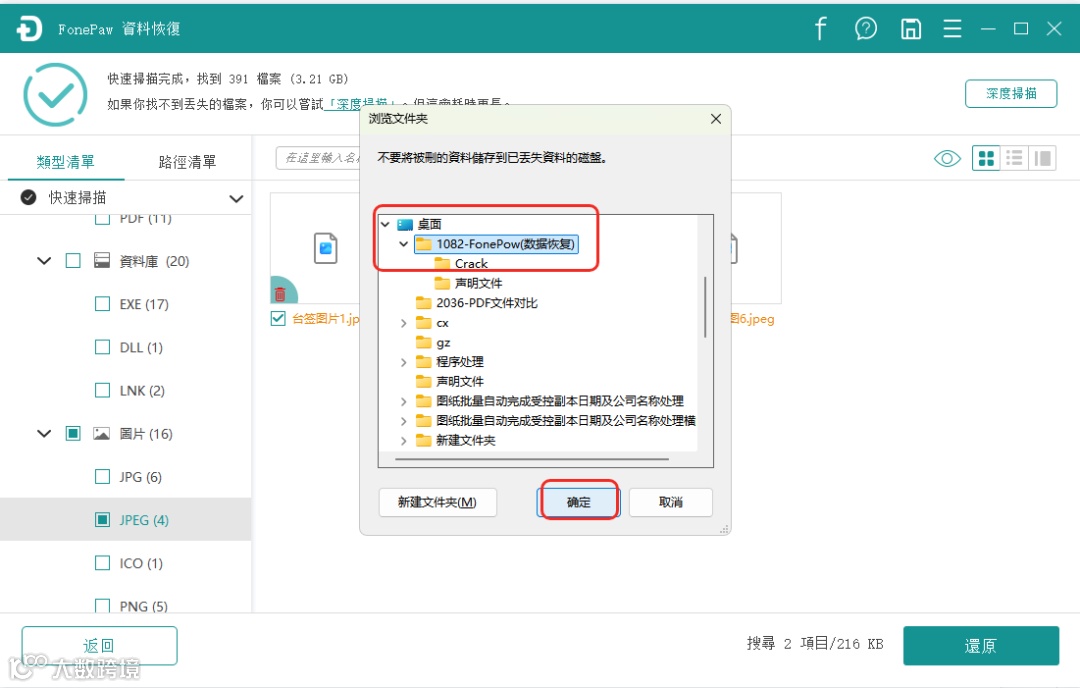Image resolution: width=1080 pixels, height=688 pixels.
Task: Collapse the 資料庫 category arrow
Action: (x=44, y=260)
